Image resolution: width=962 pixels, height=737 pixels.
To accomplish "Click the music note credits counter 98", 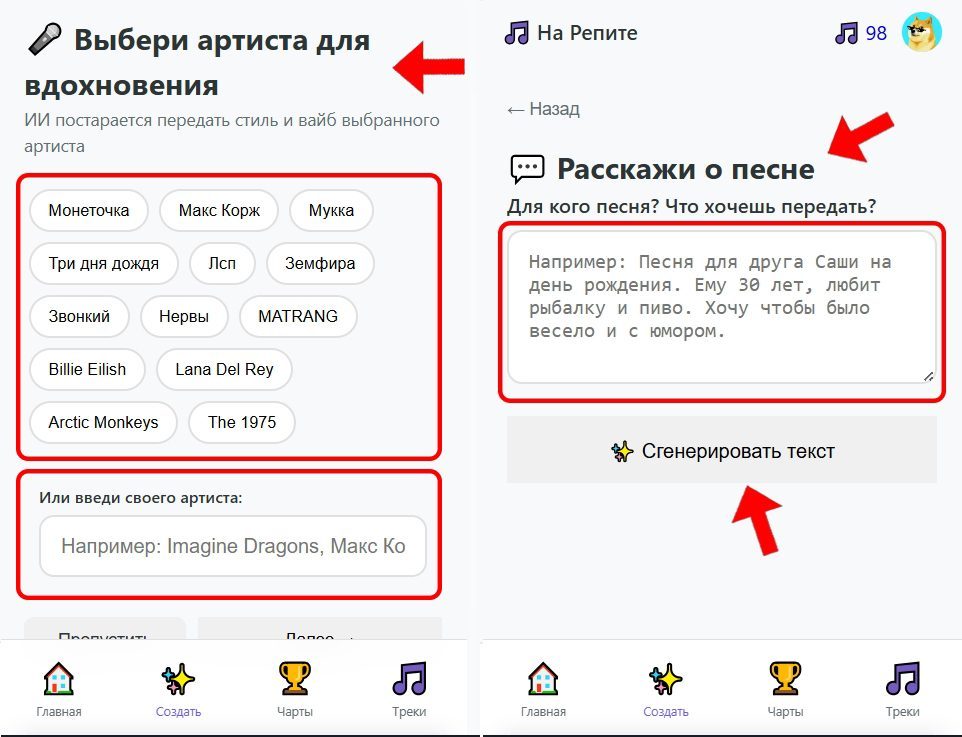I will [861, 33].
